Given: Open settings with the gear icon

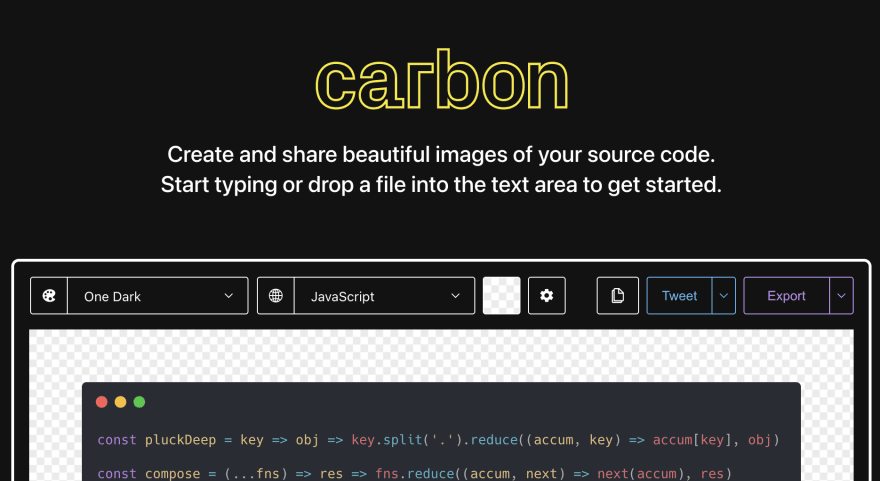Looking at the screenshot, I should (547, 296).
